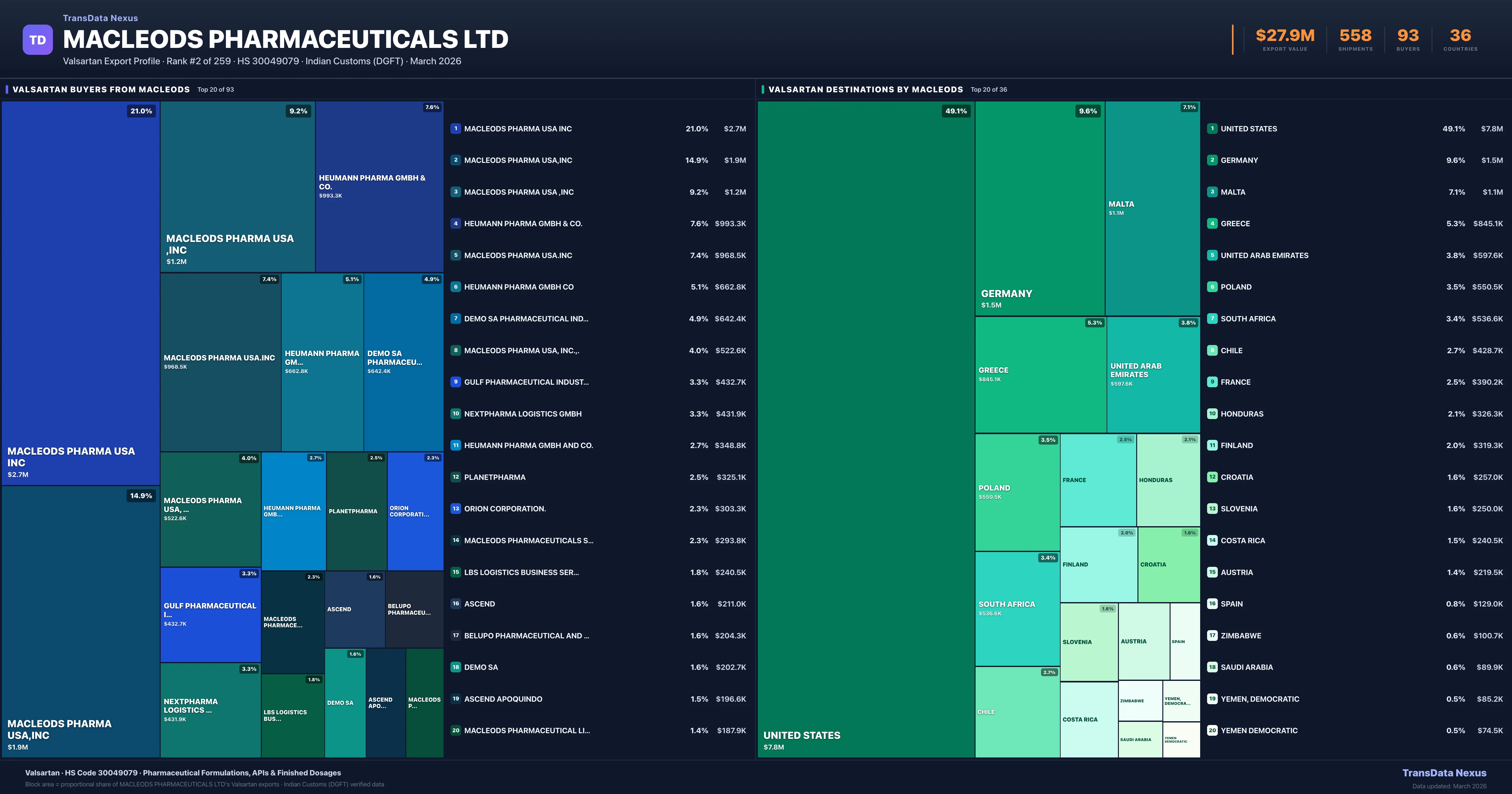This screenshot has width=1512, height=794.
Task: Click rank badge 4 beside HEUMANN PHARMA GMBH & CO.
Action: 455,224
